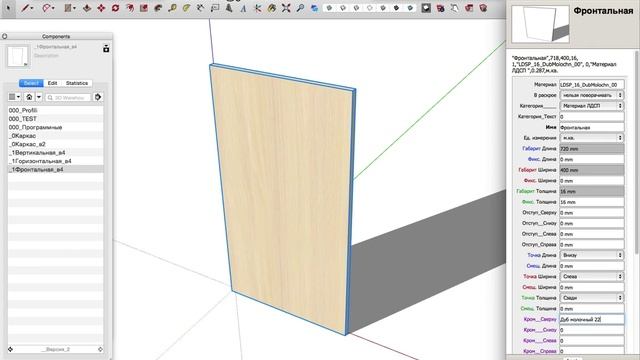The width and height of the screenshot is (640, 360).
Task: Open the 'В раскрое' dropdown
Action: click(x=591, y=95)
